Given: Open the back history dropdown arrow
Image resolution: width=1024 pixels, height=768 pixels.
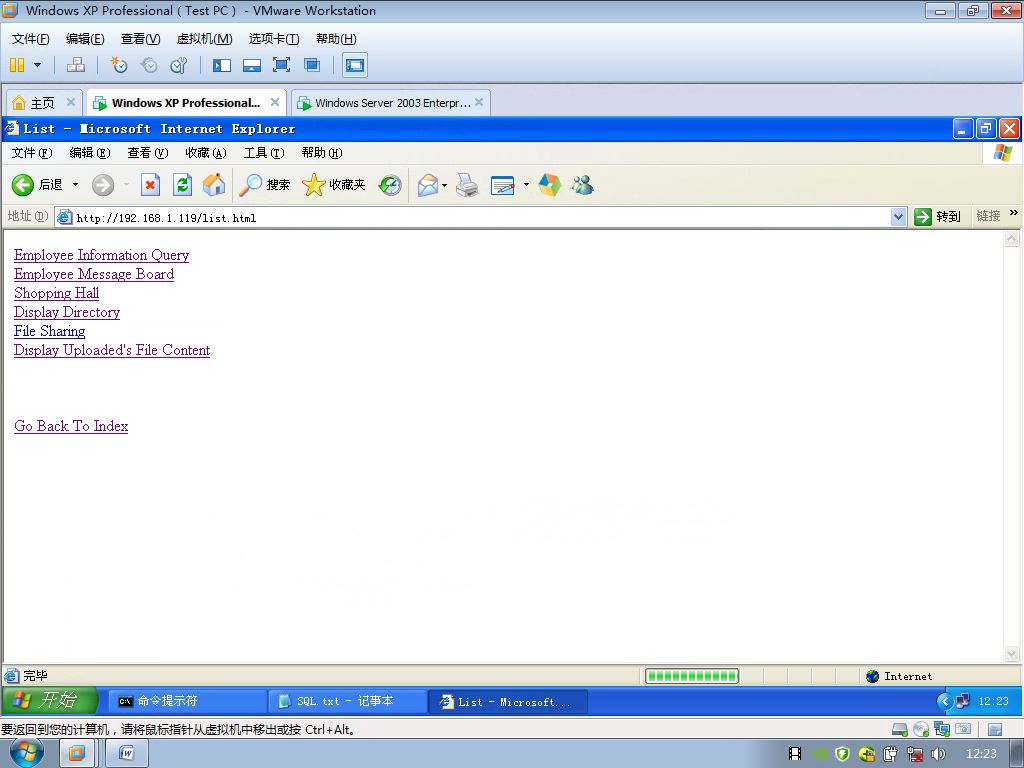Looking at the screenshot, I should [75, 185].
